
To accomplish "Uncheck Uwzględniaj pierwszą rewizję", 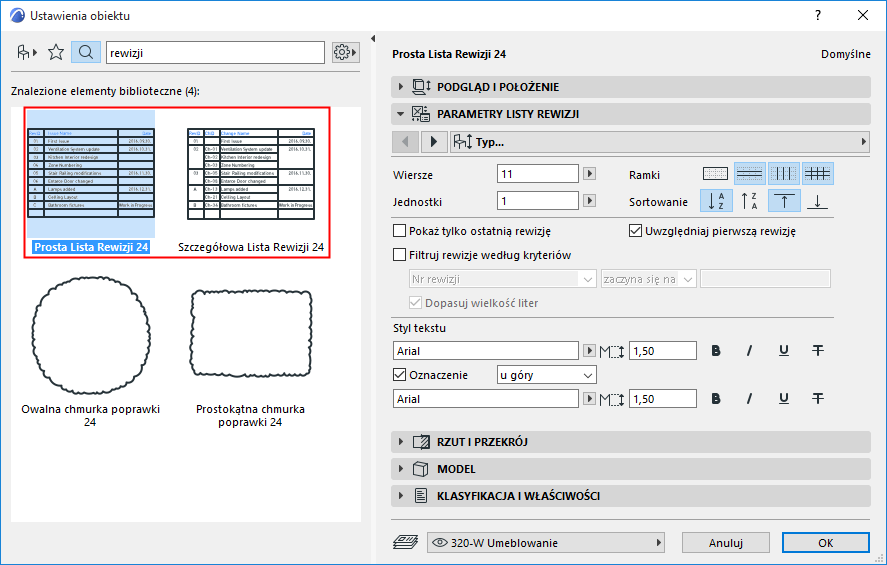I will pos(635,231).
